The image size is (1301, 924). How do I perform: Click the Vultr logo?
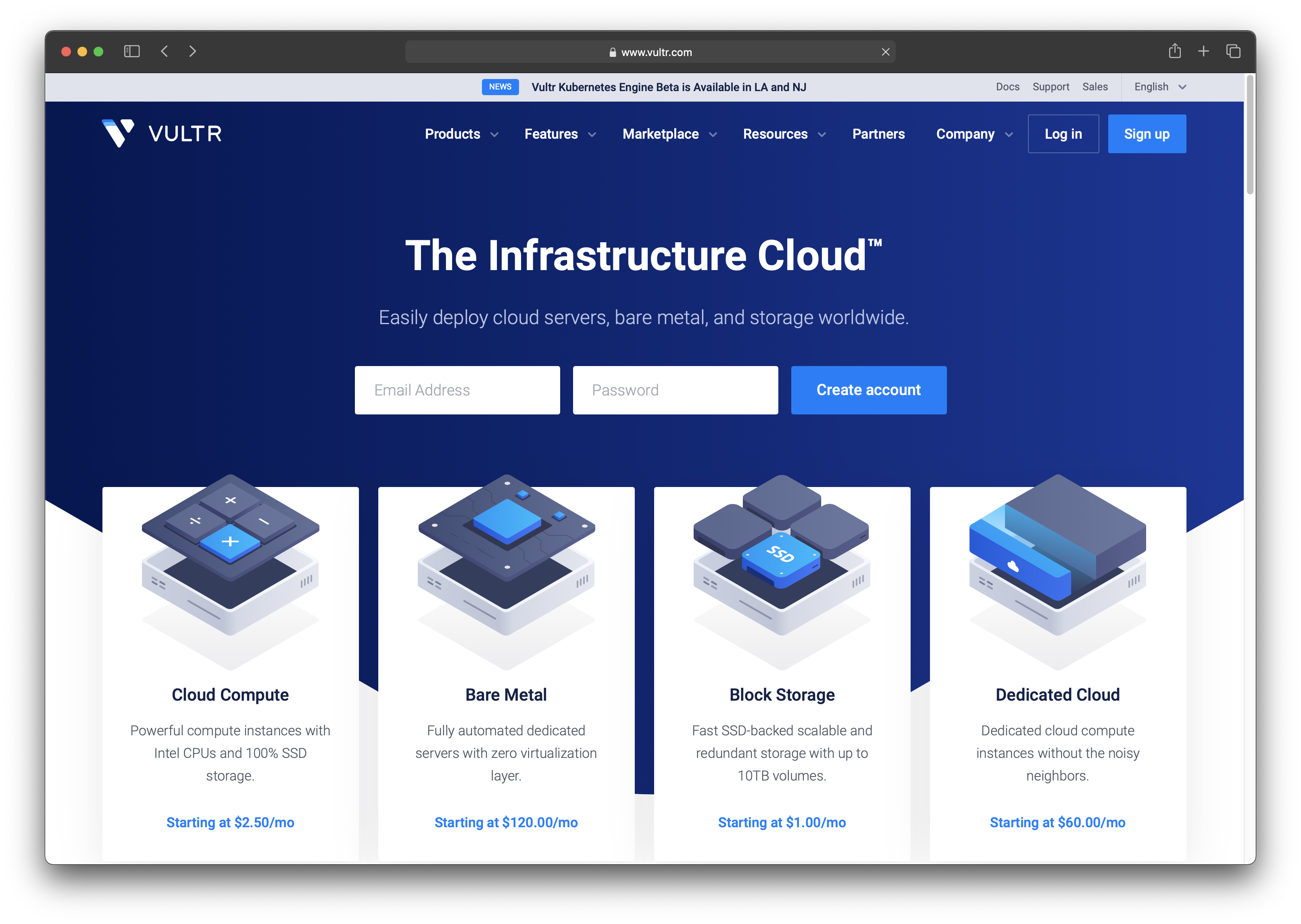[162, 134]
